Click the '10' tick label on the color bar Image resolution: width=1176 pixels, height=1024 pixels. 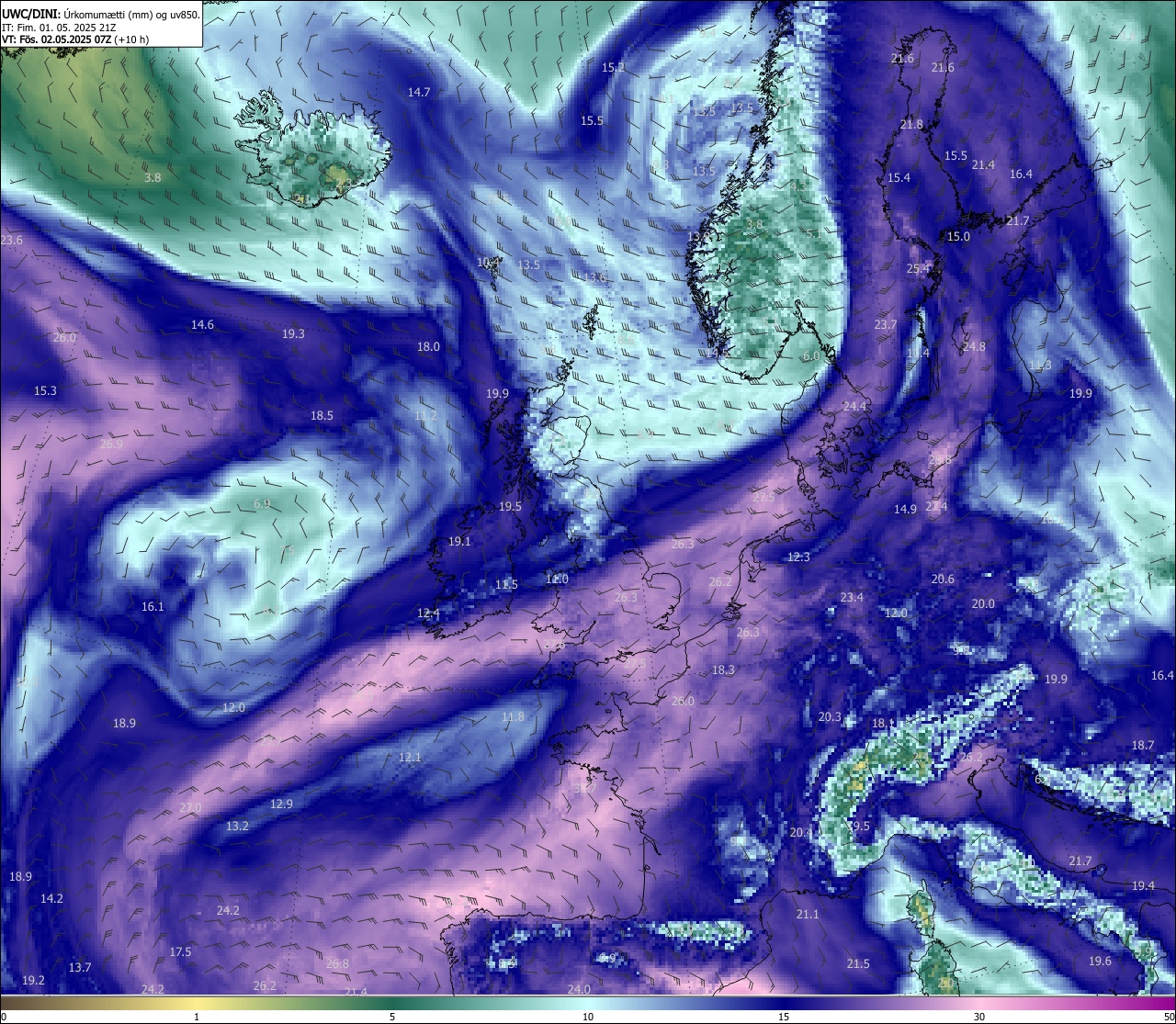coord(588,1017)
